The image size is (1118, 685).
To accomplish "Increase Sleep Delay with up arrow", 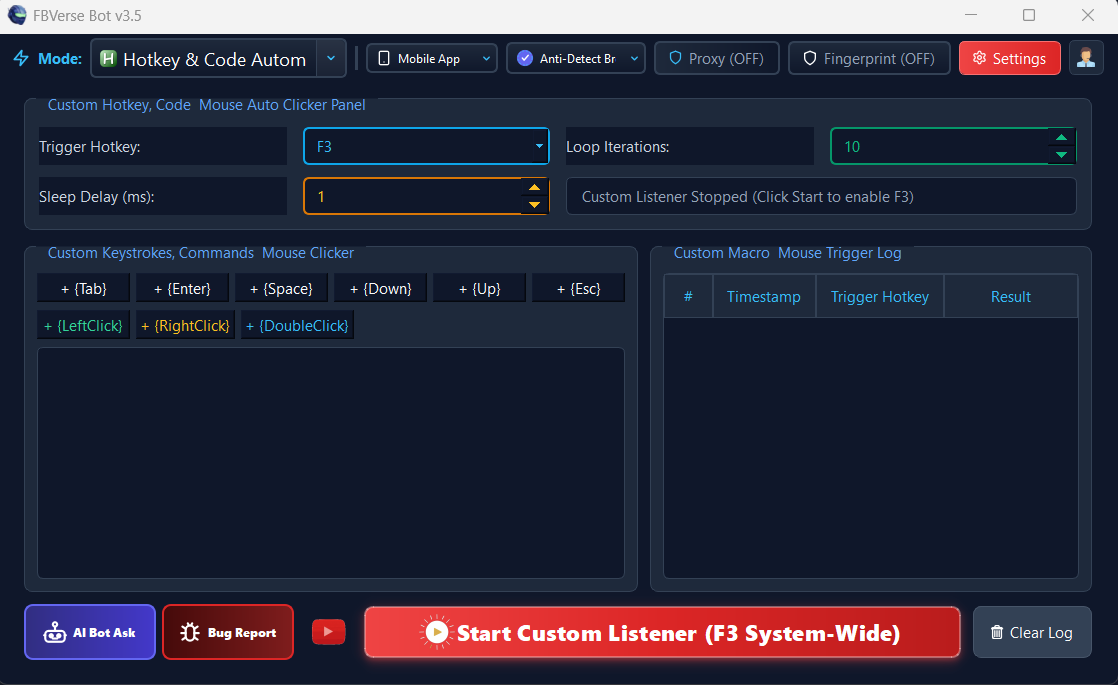I will pyautogui.click(x=534, y=187).
